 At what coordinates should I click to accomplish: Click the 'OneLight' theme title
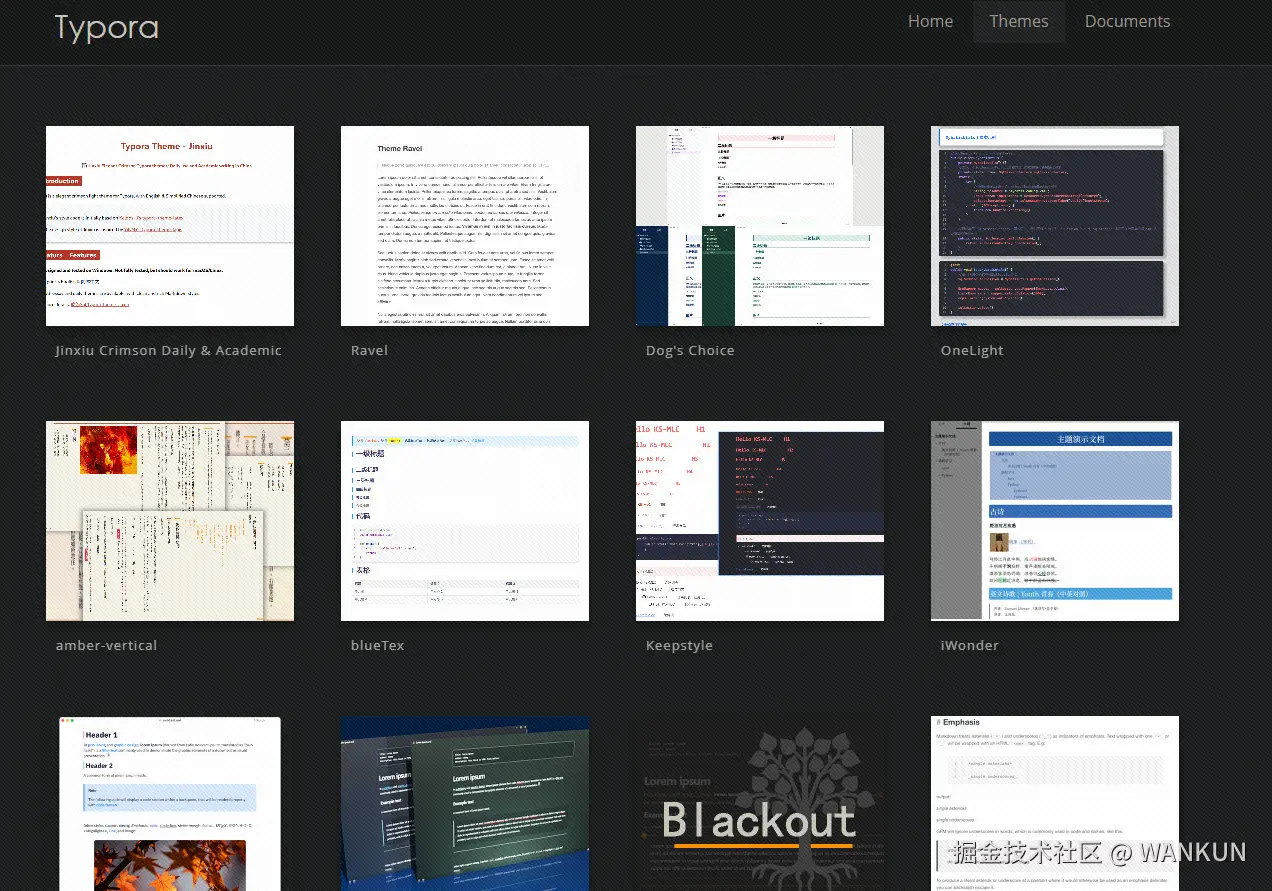pos(972,350)
